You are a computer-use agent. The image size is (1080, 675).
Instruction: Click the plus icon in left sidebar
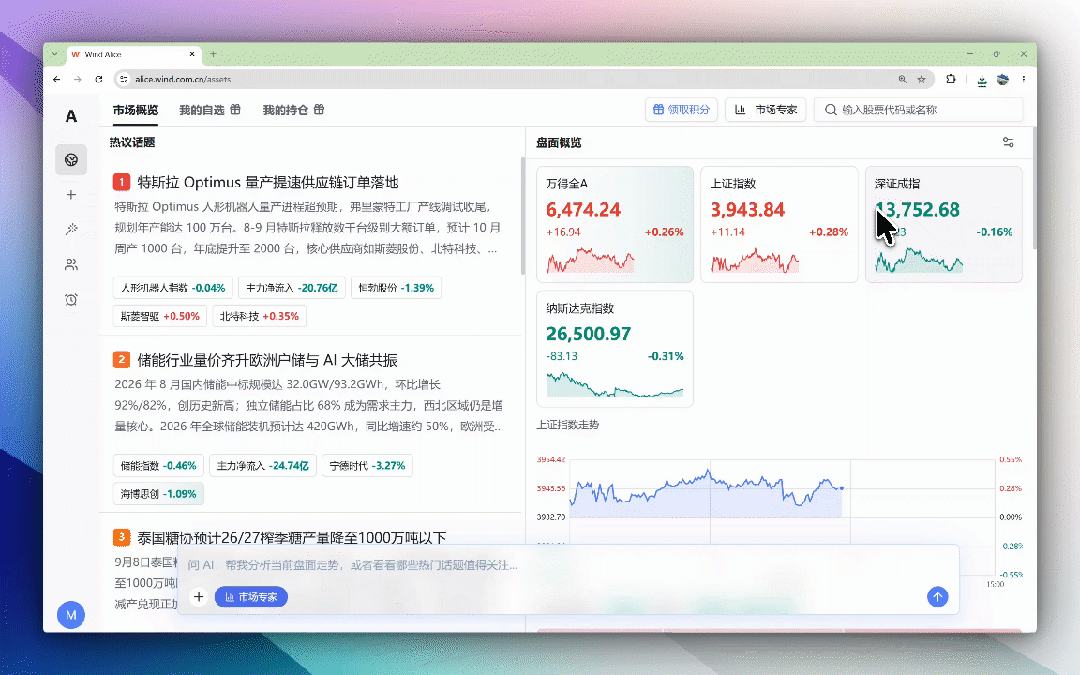coord(71,195)
